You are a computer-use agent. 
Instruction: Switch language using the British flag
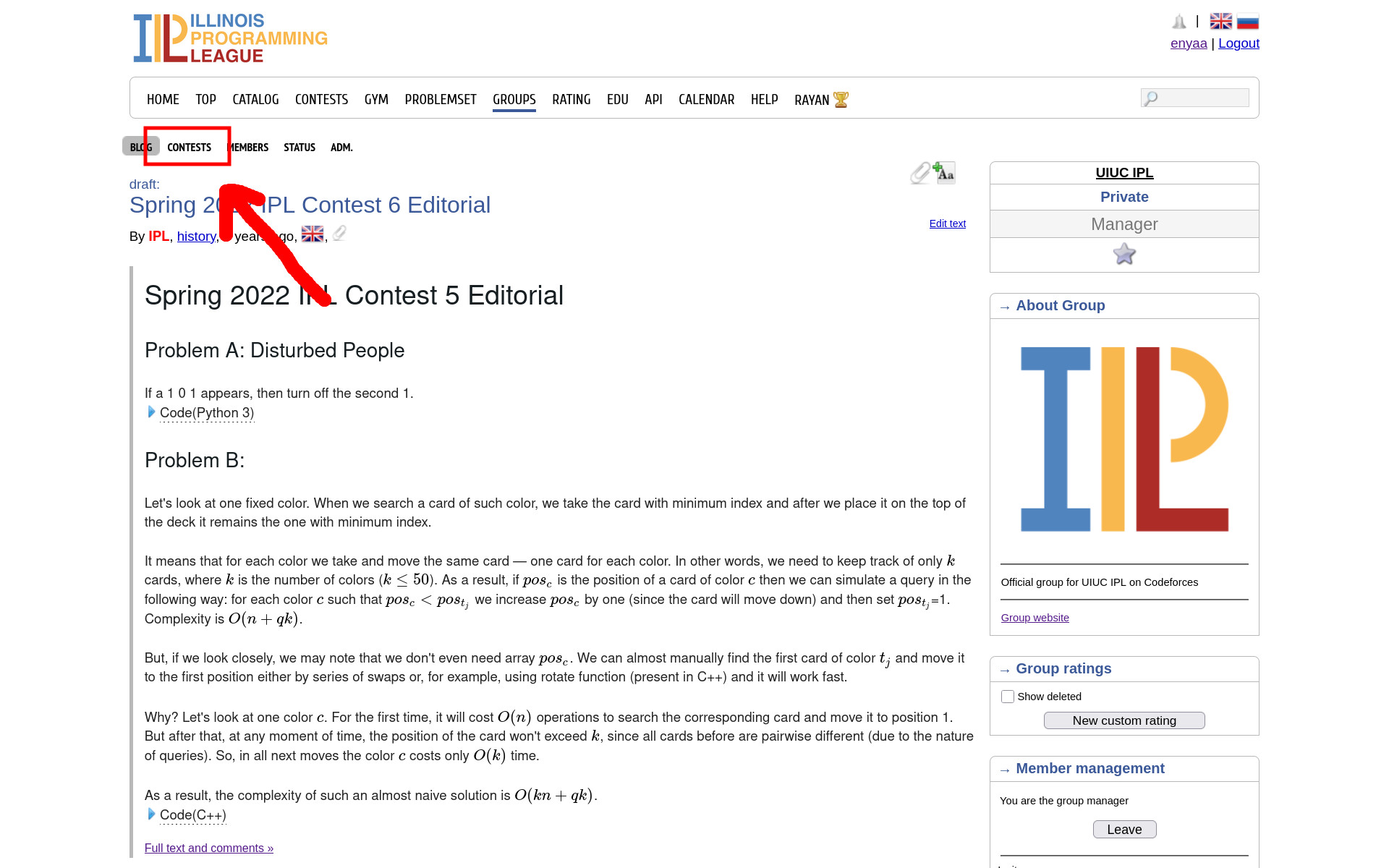1220,22
